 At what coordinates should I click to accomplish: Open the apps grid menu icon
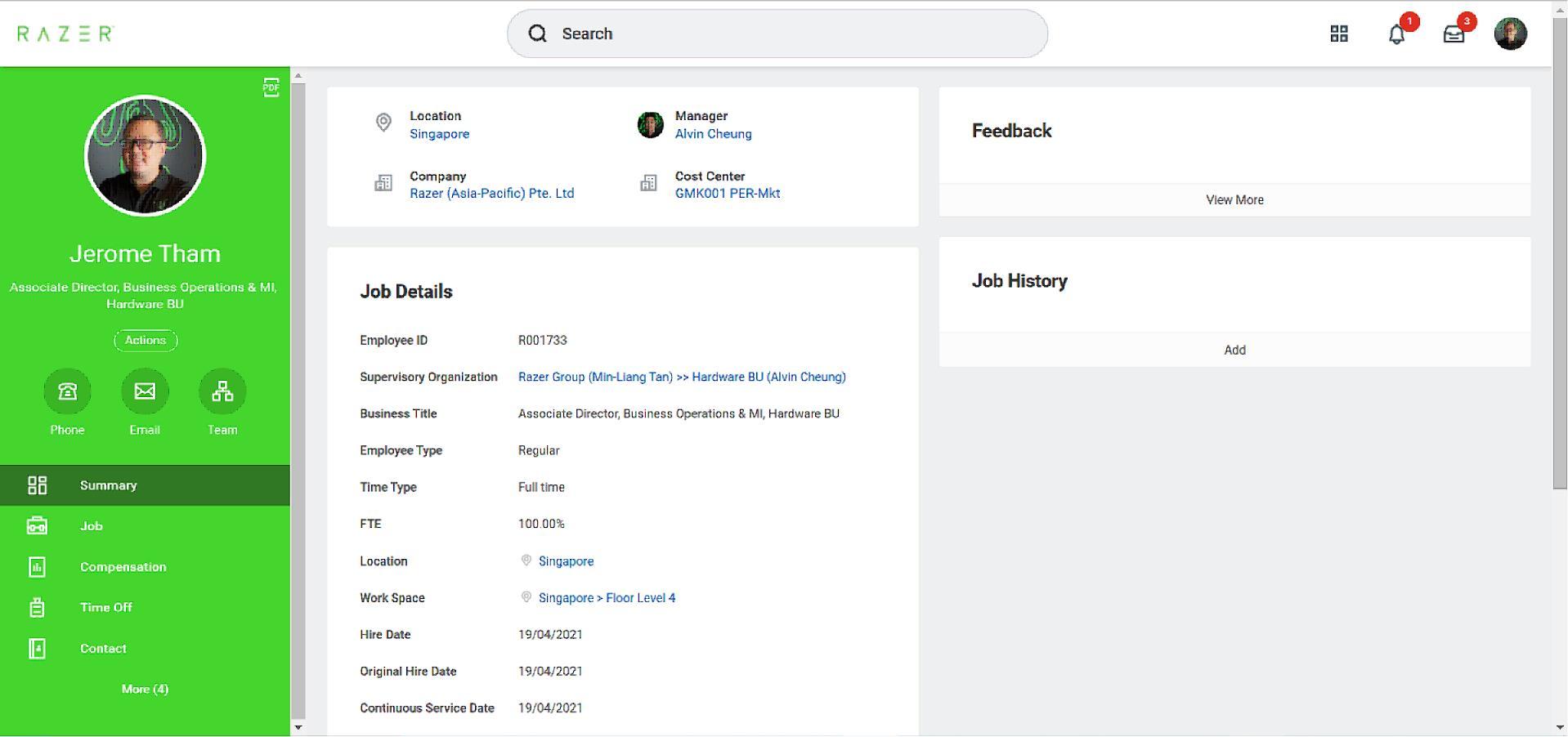point(1339,33)
